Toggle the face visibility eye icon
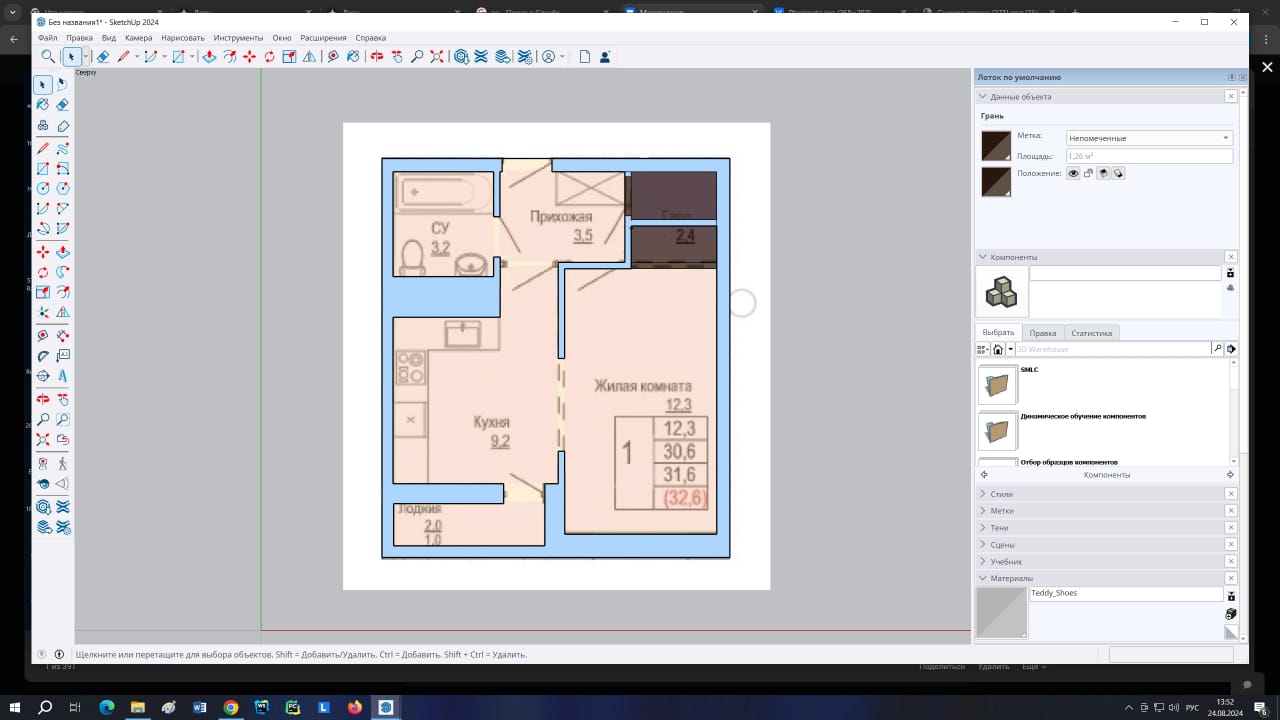This screenshot has height=720, width=1280. pyautogui.click(x=1073, y=173)
